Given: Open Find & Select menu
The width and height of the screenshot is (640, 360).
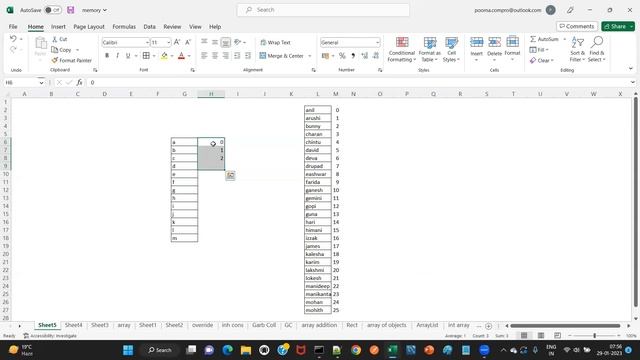Looking at the screenshot, I should 597,49.
